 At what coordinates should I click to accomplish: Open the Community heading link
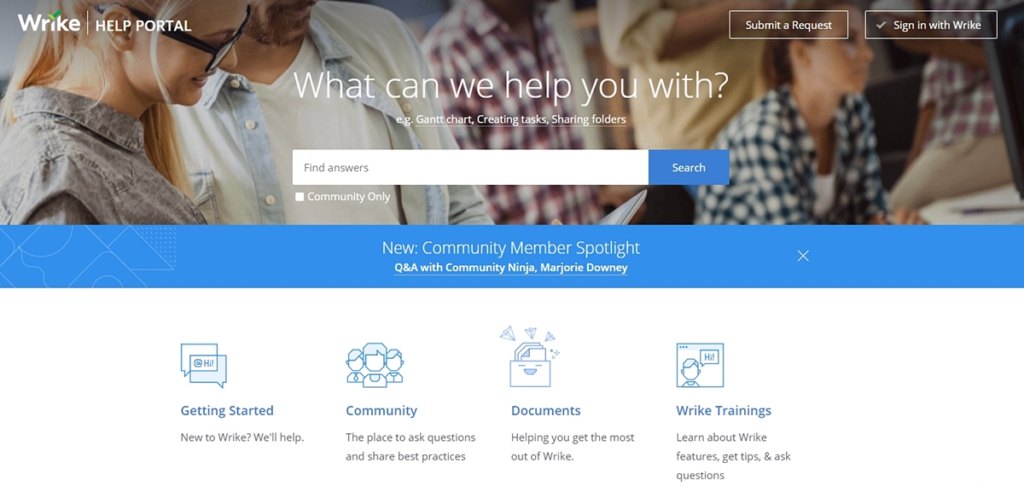coord(381,411)
